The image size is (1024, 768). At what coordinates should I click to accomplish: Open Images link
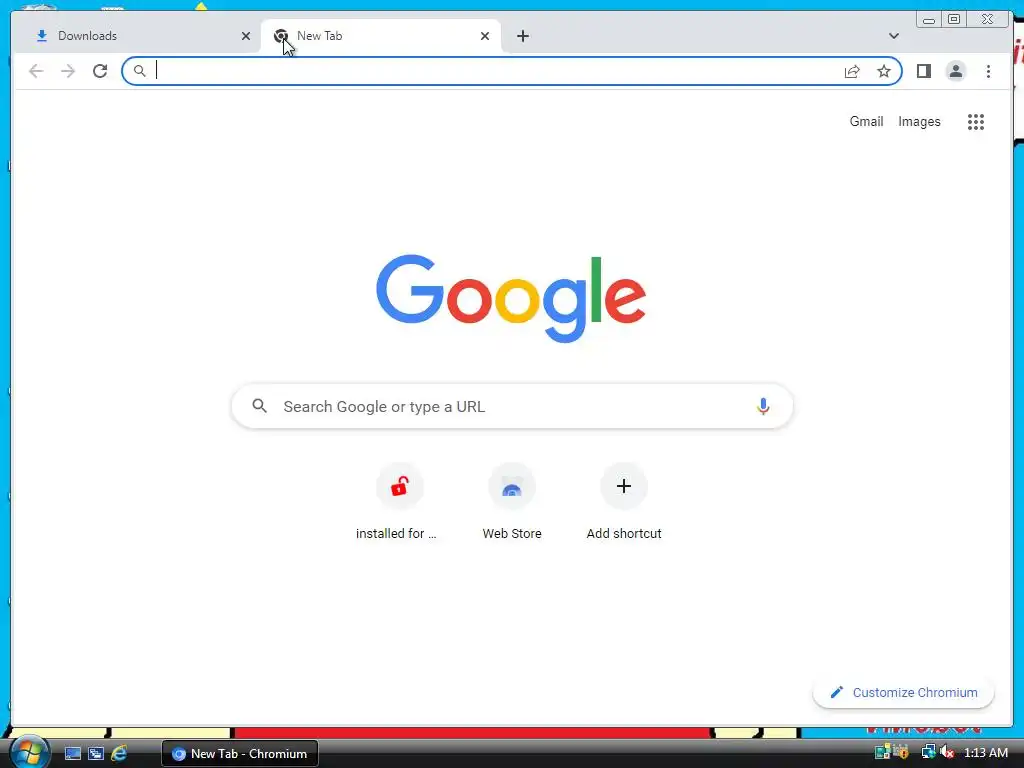coord(919,121)
